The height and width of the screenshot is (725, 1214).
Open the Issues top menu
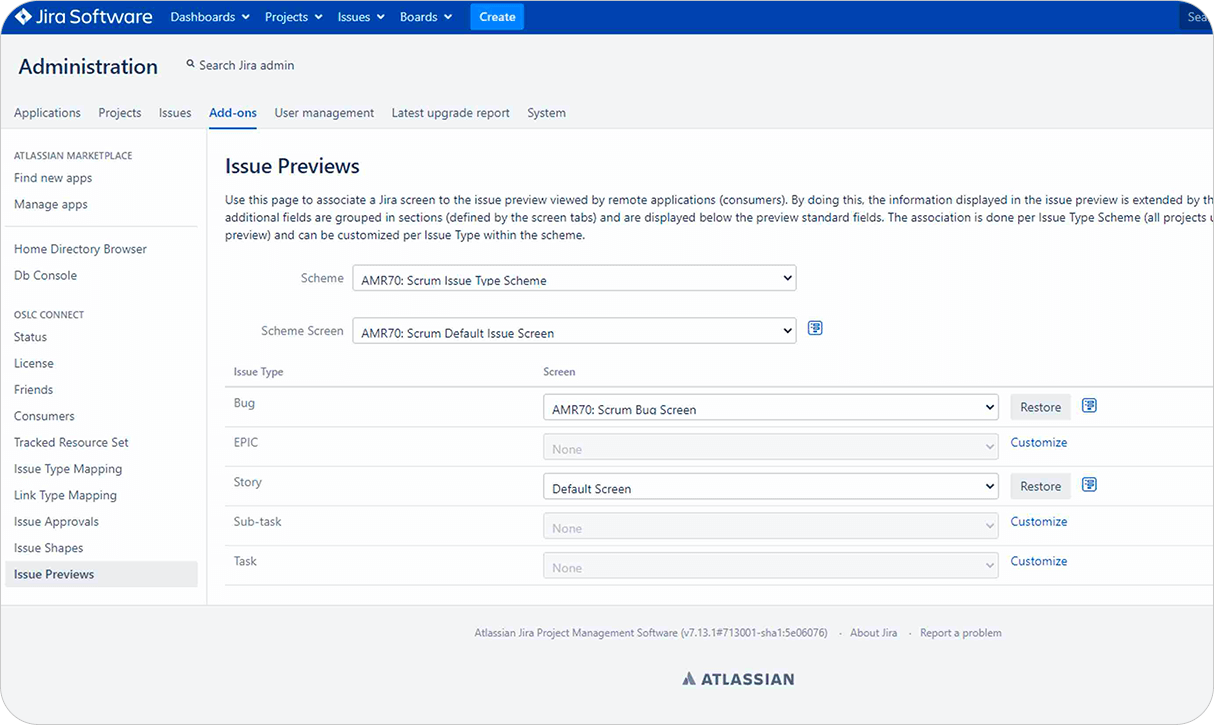point(361,17)
